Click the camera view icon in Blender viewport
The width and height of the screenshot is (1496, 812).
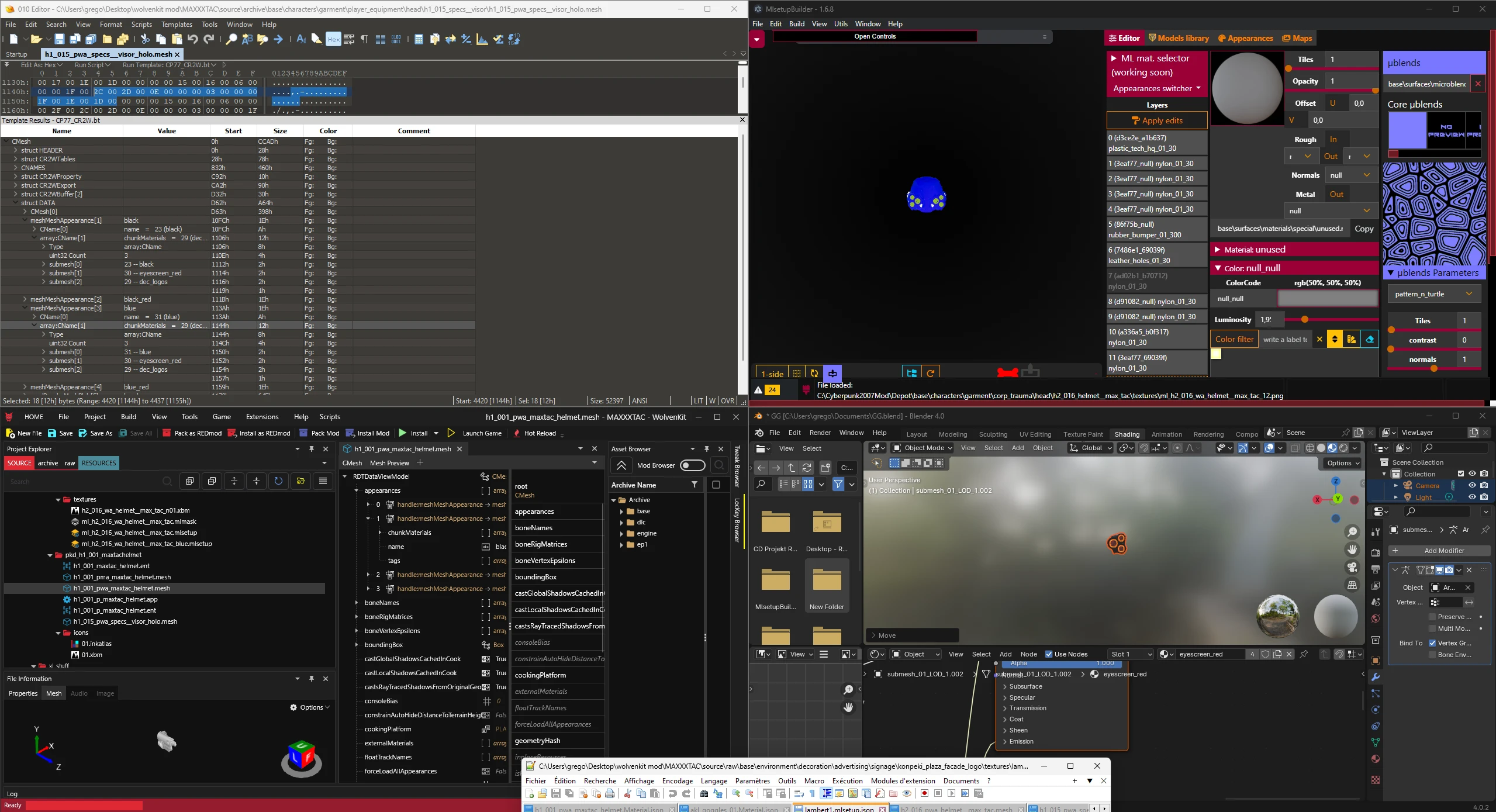[x=1352, y=567]
